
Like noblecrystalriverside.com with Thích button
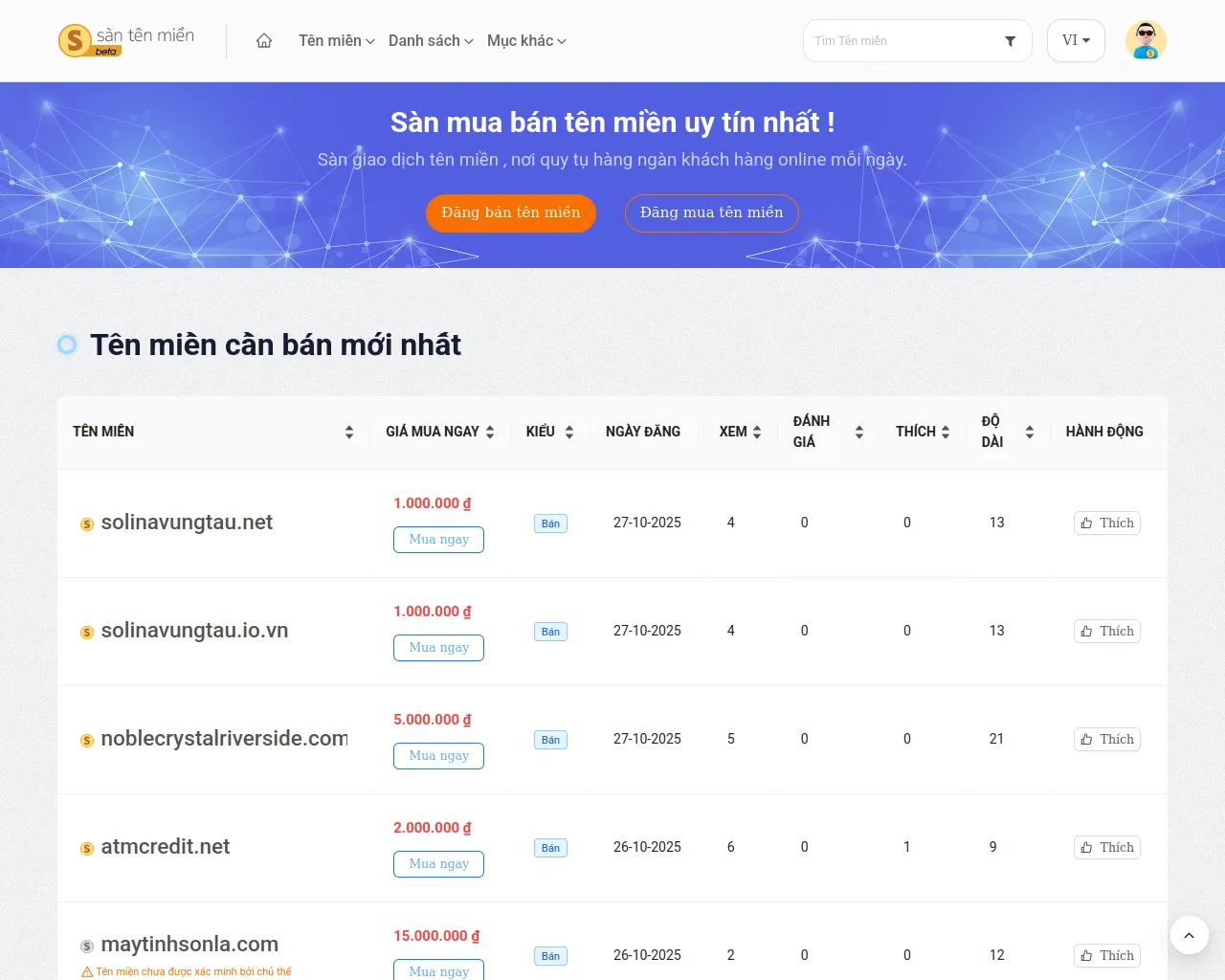pos(1107,739)
